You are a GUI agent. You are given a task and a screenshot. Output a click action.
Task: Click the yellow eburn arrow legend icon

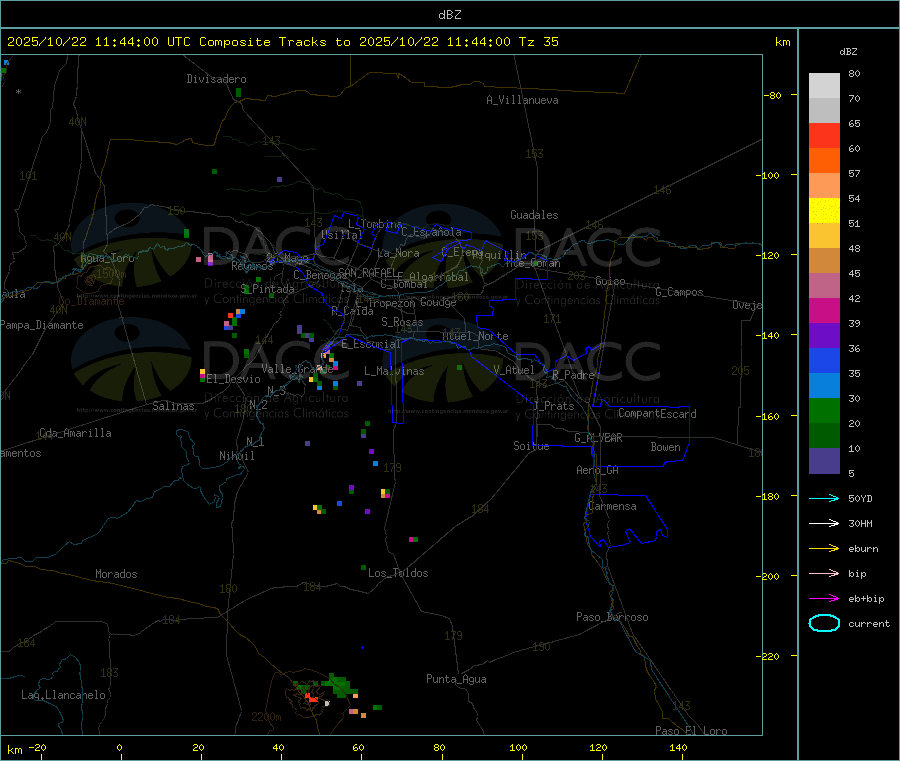pos(824,549)
